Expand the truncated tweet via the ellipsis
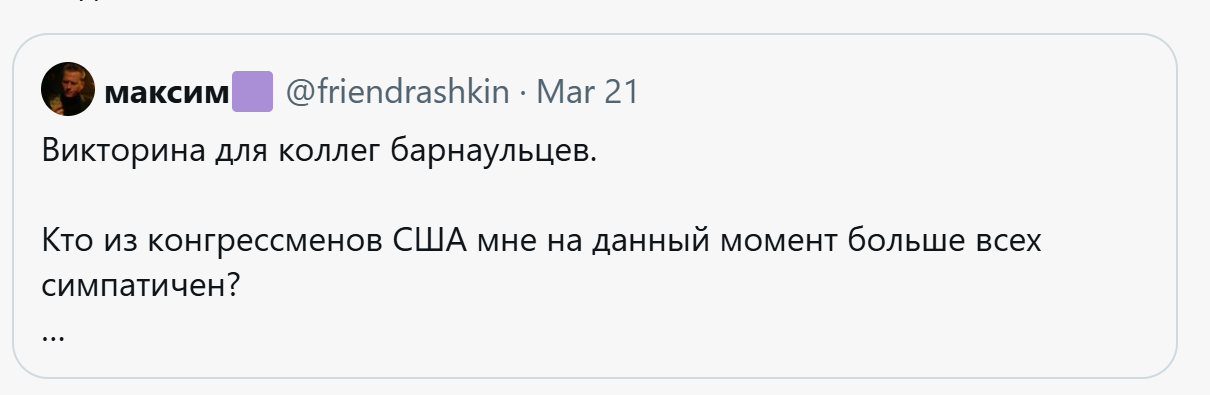The height and width of the screenshot is (395, 1210). pyautogui.click(x=53, y=336)
